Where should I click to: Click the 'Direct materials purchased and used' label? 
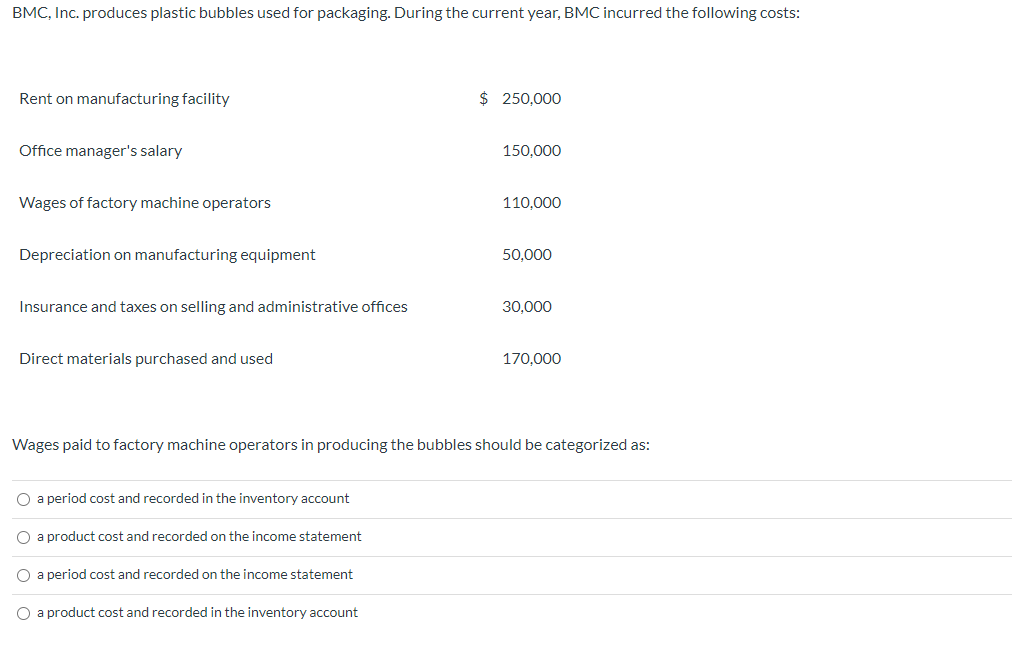pos(146,358)
